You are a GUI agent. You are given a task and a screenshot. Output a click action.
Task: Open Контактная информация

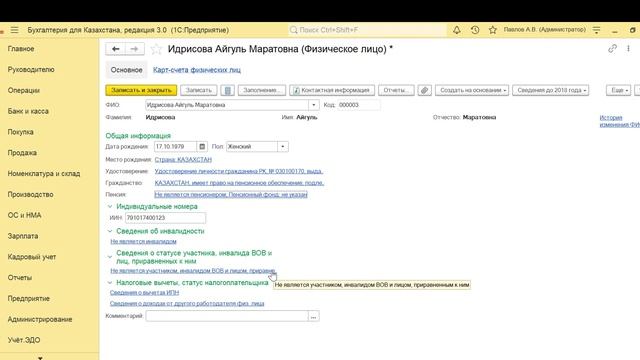click(332, 90)
